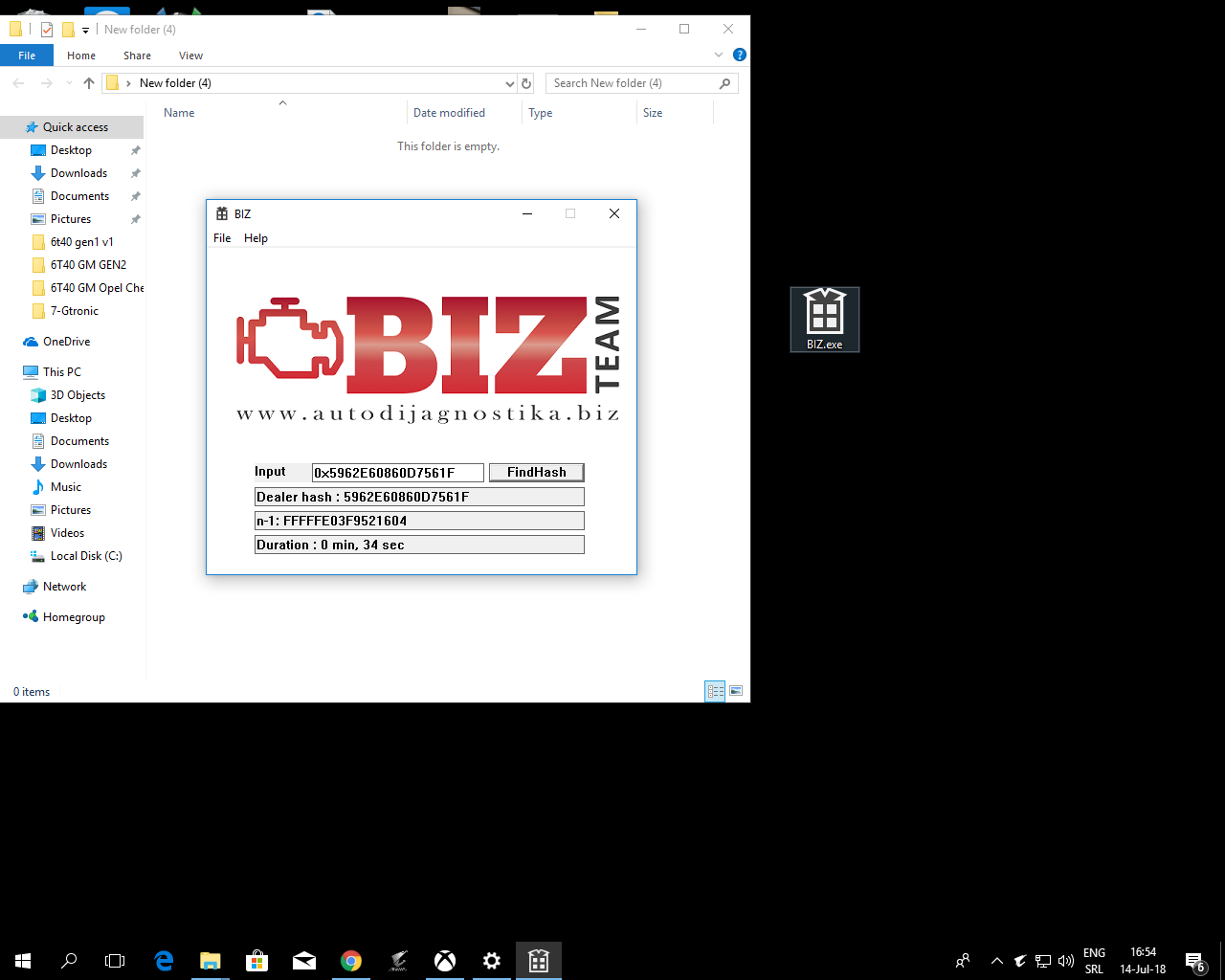
Task: Expand address bar history dropdown
Action: (x=509, y=83)
